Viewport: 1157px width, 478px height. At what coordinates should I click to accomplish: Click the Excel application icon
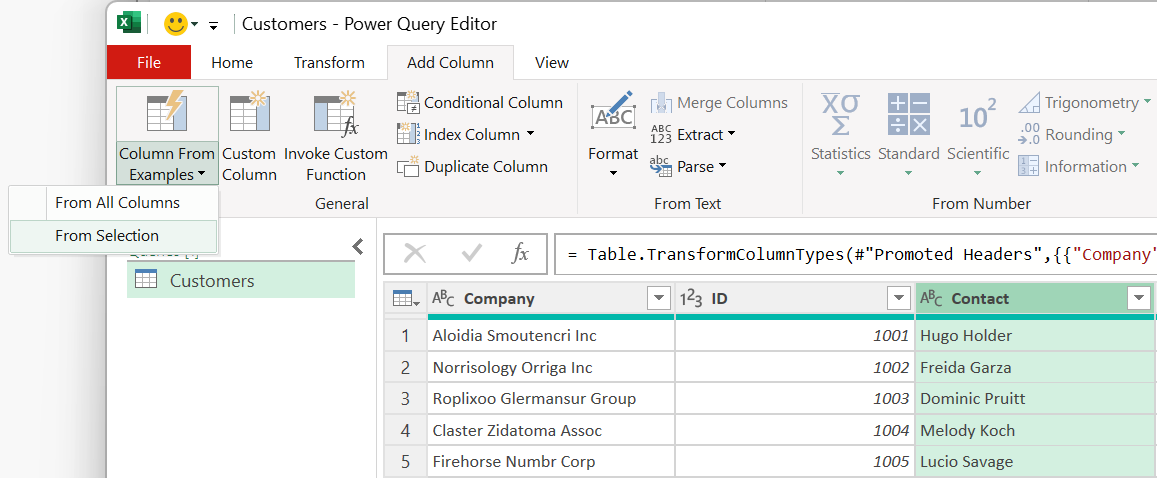tap(128, 23)
